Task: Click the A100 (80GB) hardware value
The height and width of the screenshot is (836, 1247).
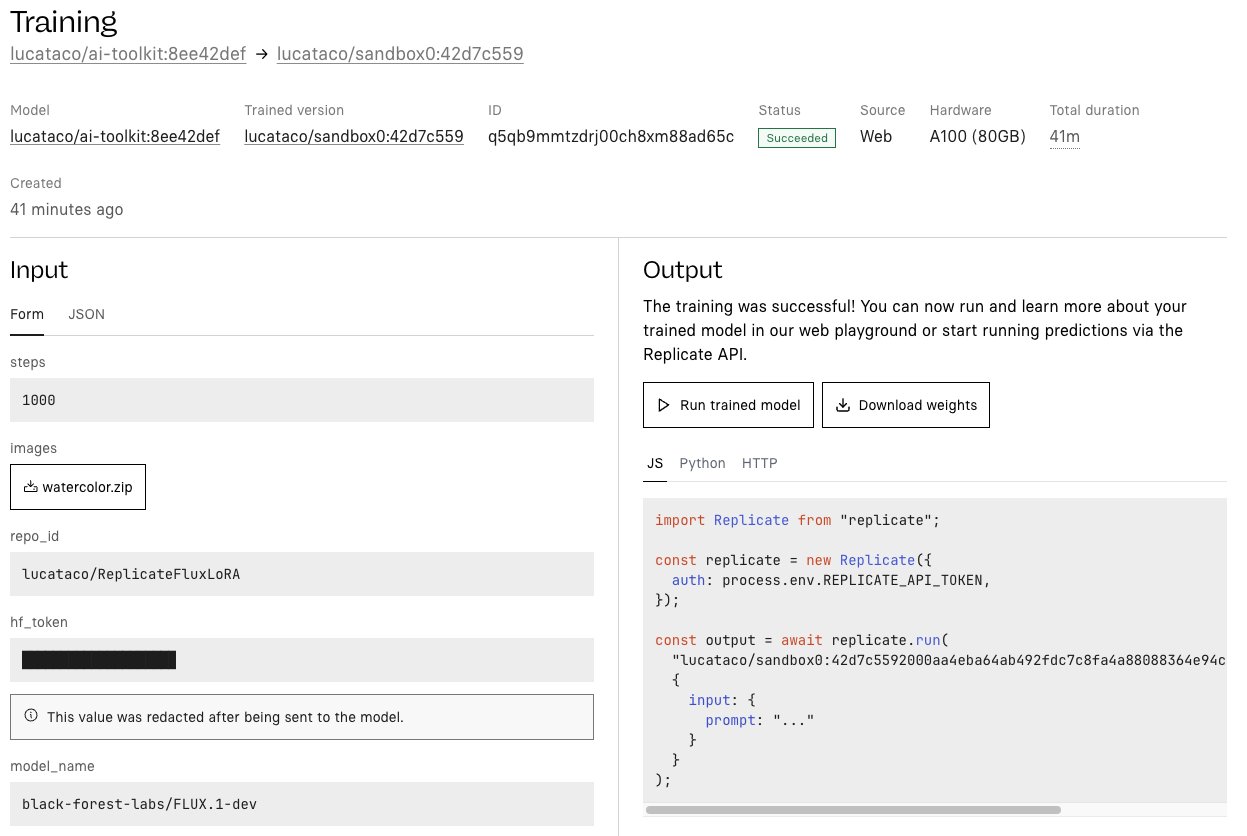Action: click(x=978, y=137)
